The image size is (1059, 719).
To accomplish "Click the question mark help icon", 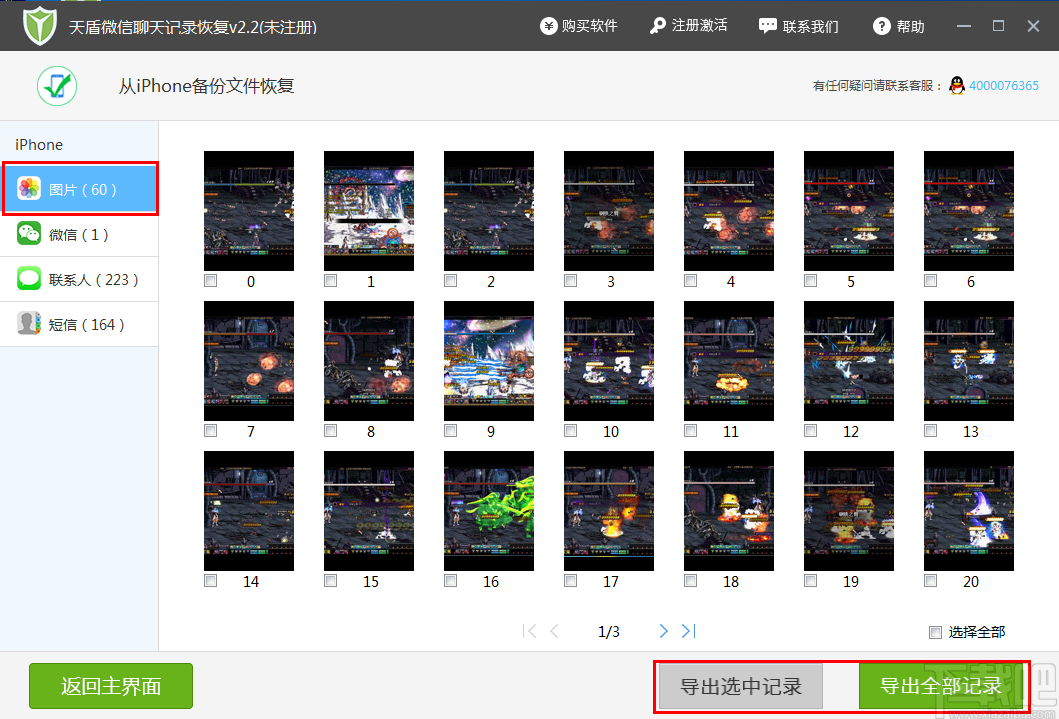I will (881, 26).
